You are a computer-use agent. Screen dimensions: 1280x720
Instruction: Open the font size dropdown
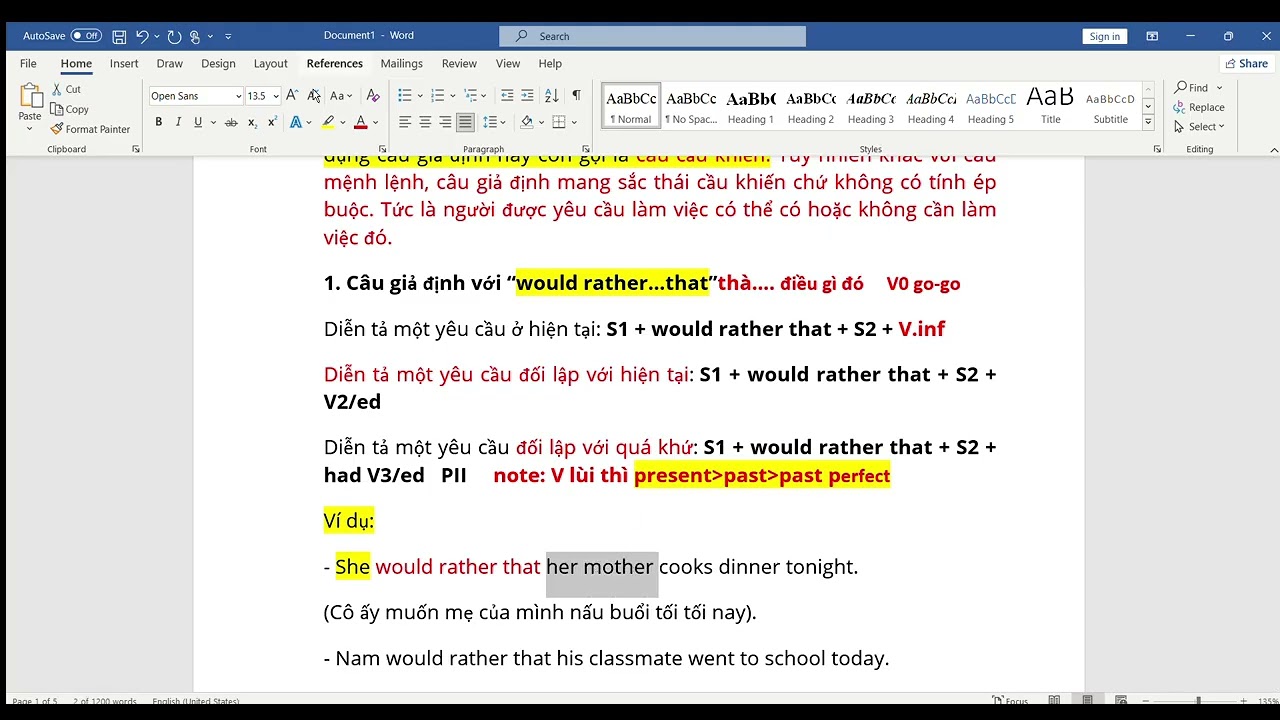click(x=276, y=96)
